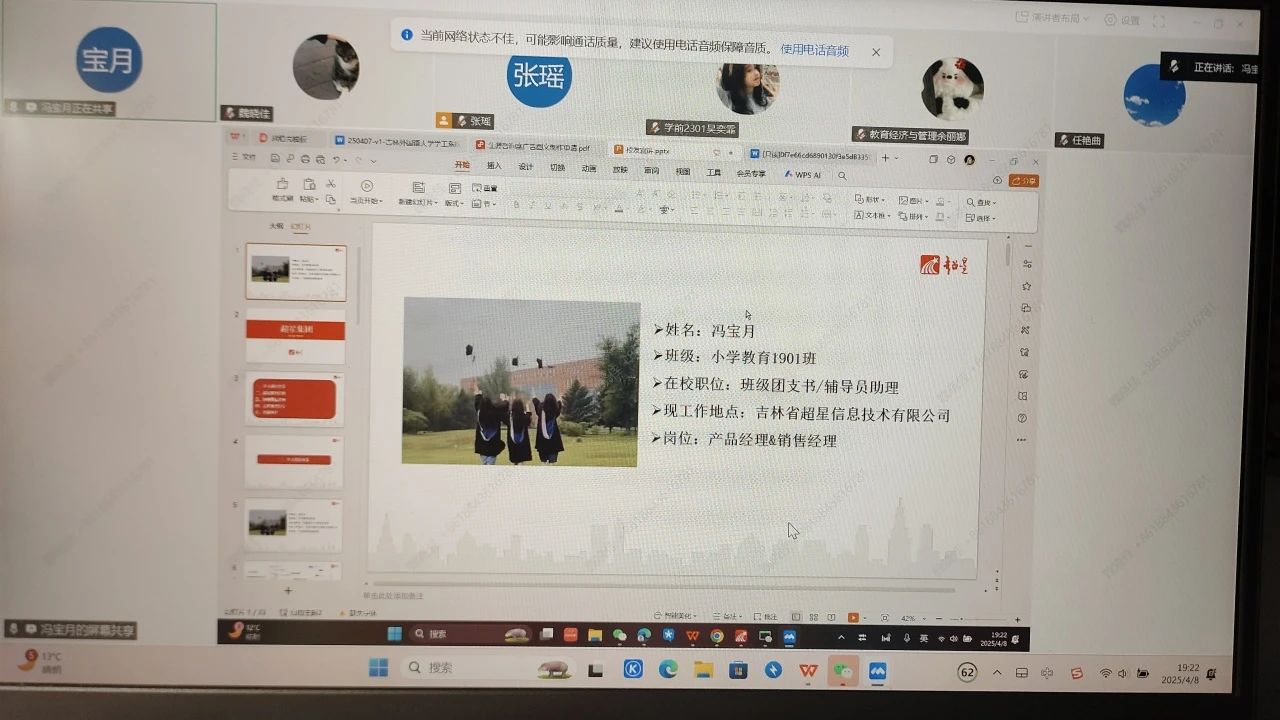Screen dimensions: 1280x720
Task: Select the 张瑶 participant avatar
Action: [539, 76]
